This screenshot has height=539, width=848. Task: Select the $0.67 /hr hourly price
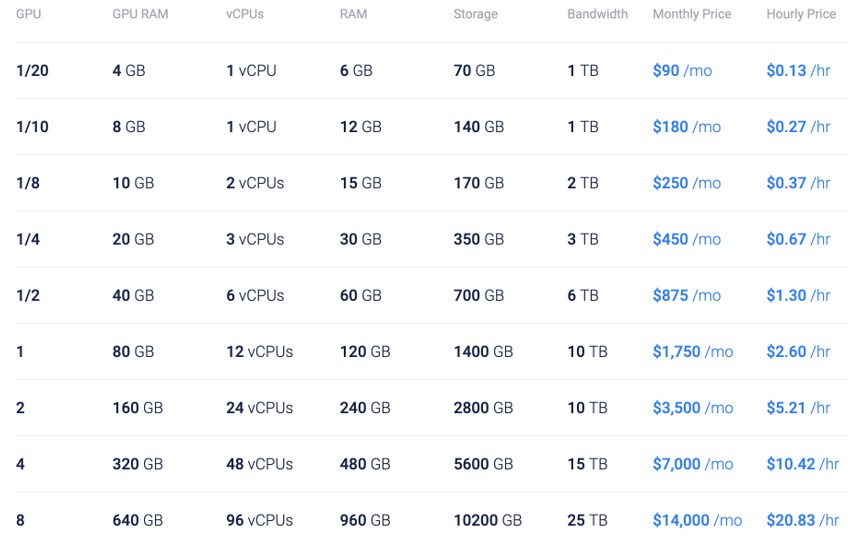tap(798, 239)
